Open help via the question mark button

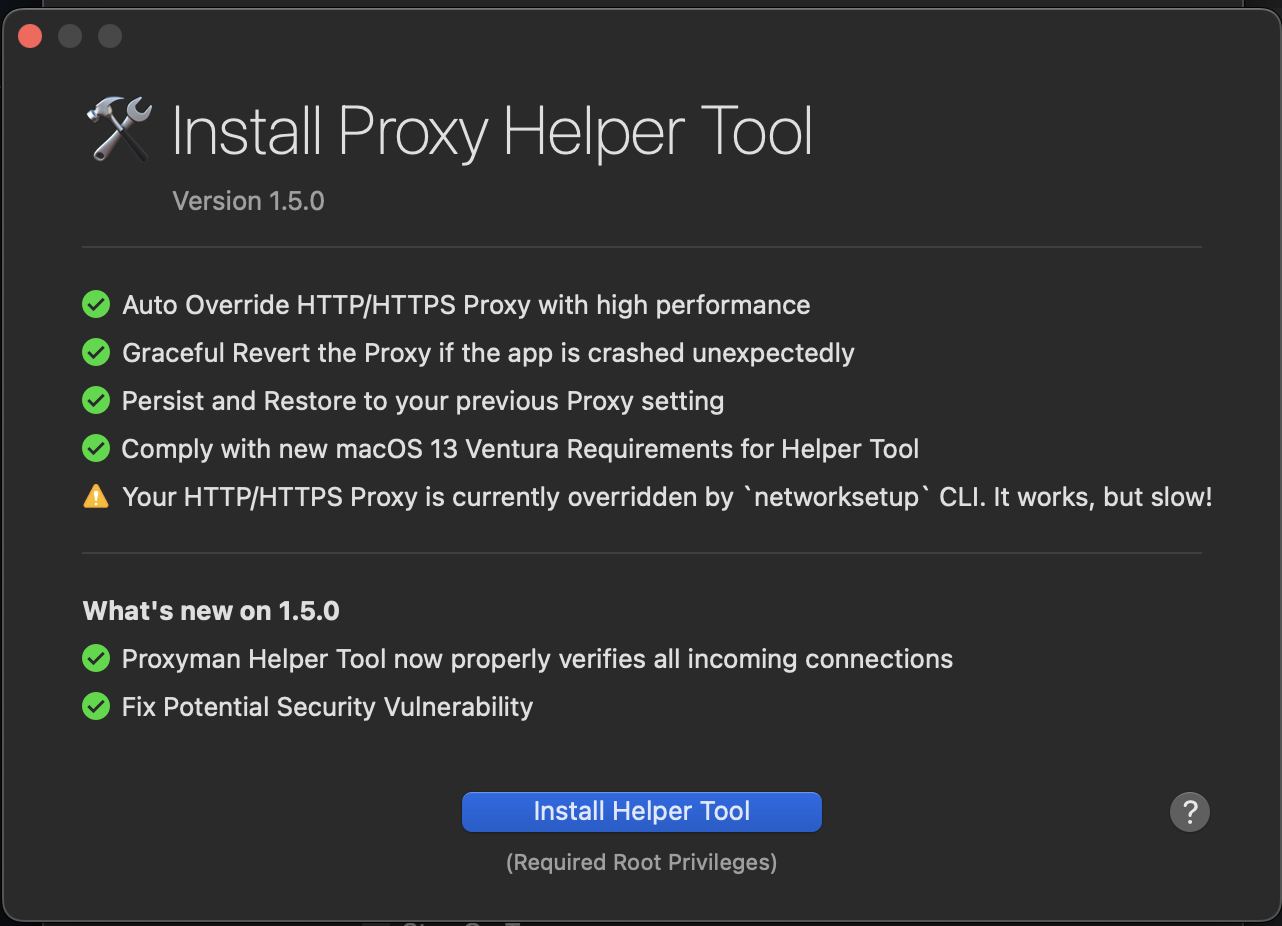pyautogui.click(x=1189, y=811)
